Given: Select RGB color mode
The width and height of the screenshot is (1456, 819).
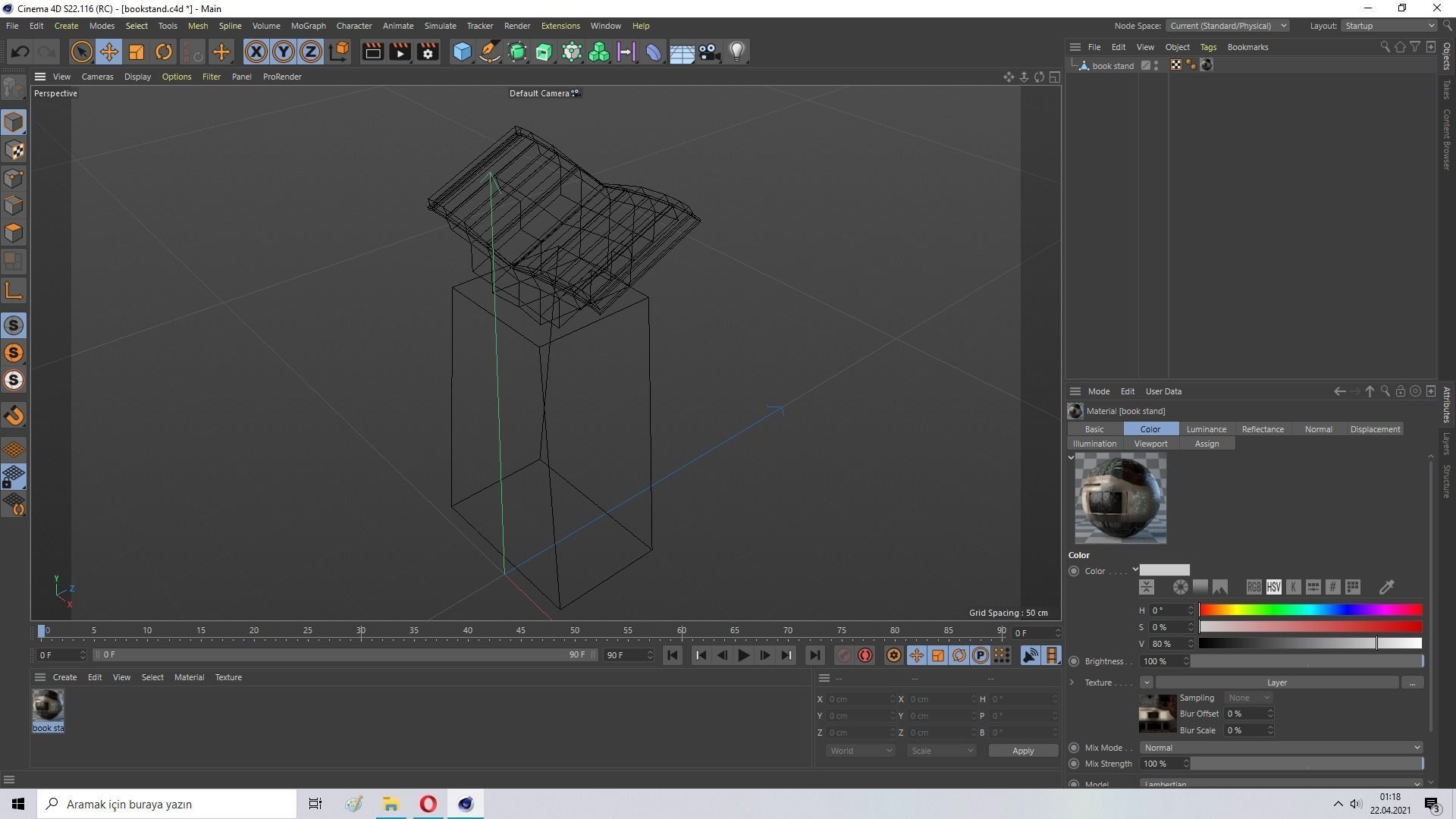Looking at the screenshot, I should [x=1254, y=587].
